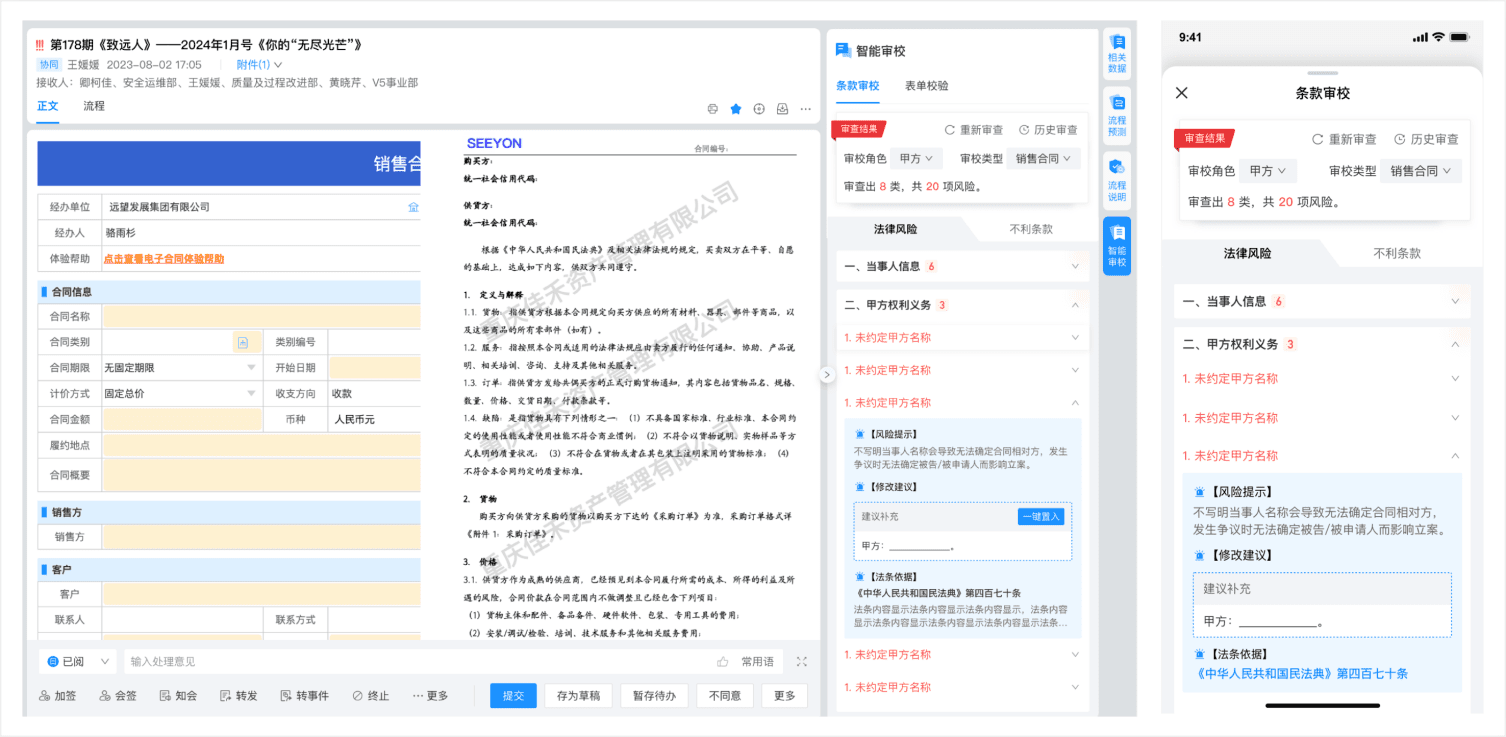Close the mobile 条款审校 sheet with X
1506x737 pixels.
[x=1182, y=93]
